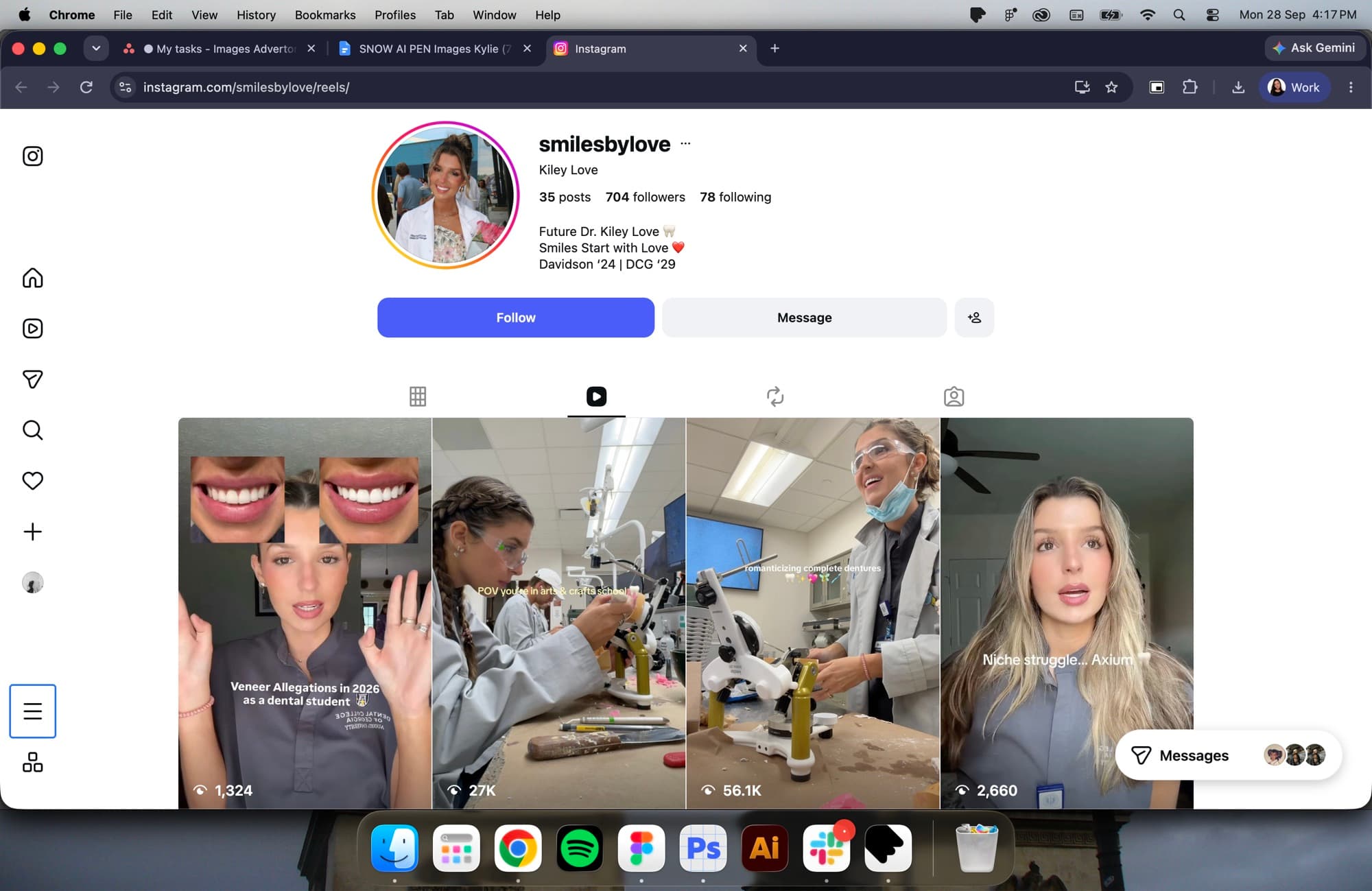Open Spotify from the Dock

pos(580,848)
